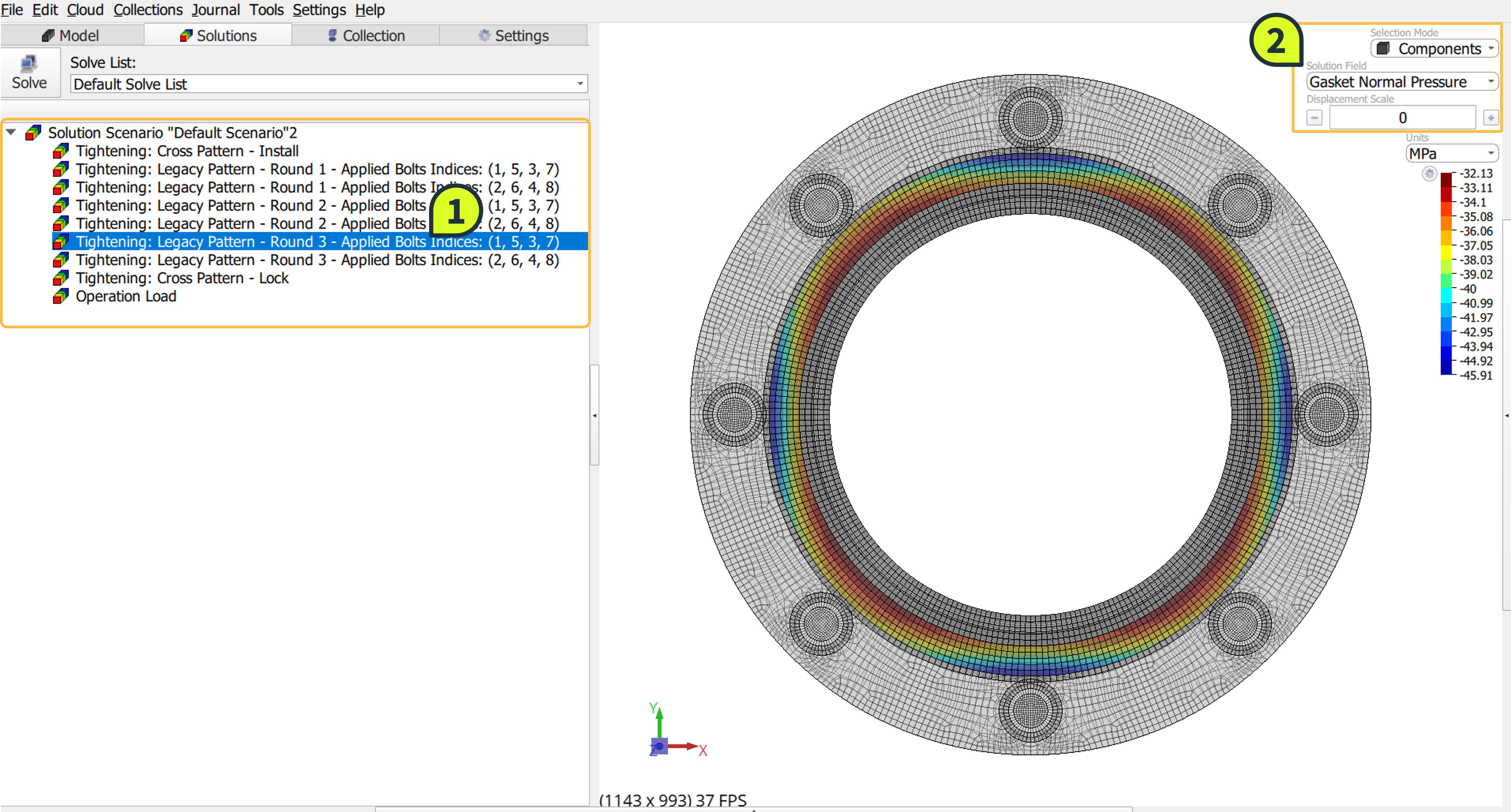Click the legend settings gear icon
This screenshot has height=812, width=1511.
tap(1429, 173)
